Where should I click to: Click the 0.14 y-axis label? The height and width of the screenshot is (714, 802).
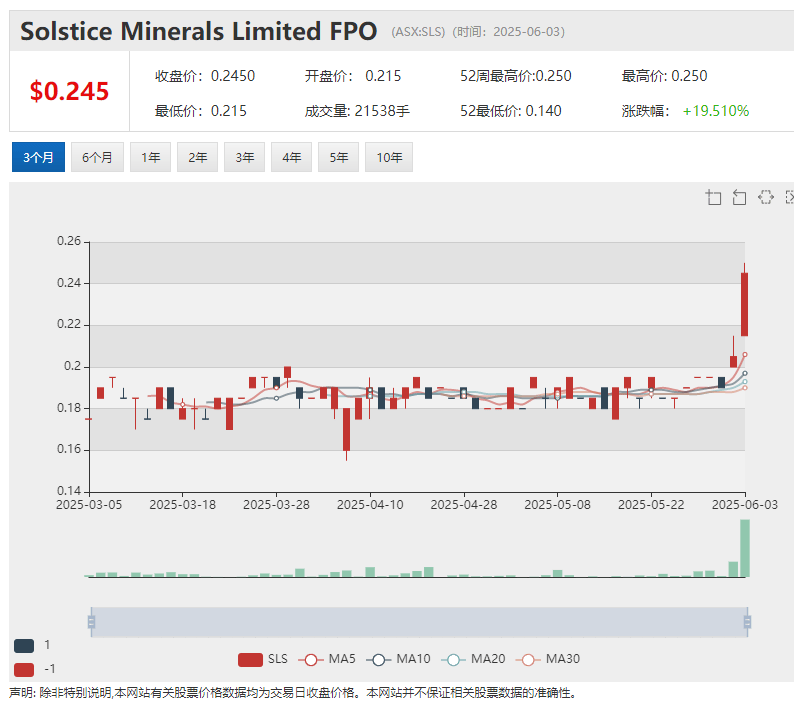pos(69,491)
